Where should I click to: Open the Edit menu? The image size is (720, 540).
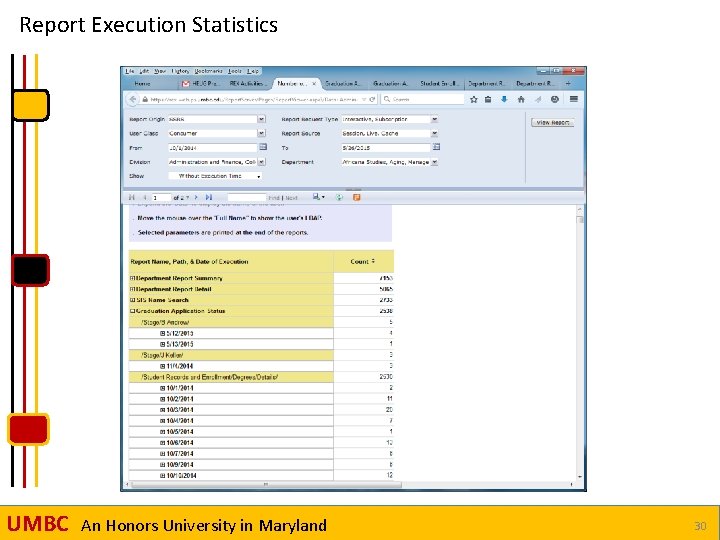point(144,71)
